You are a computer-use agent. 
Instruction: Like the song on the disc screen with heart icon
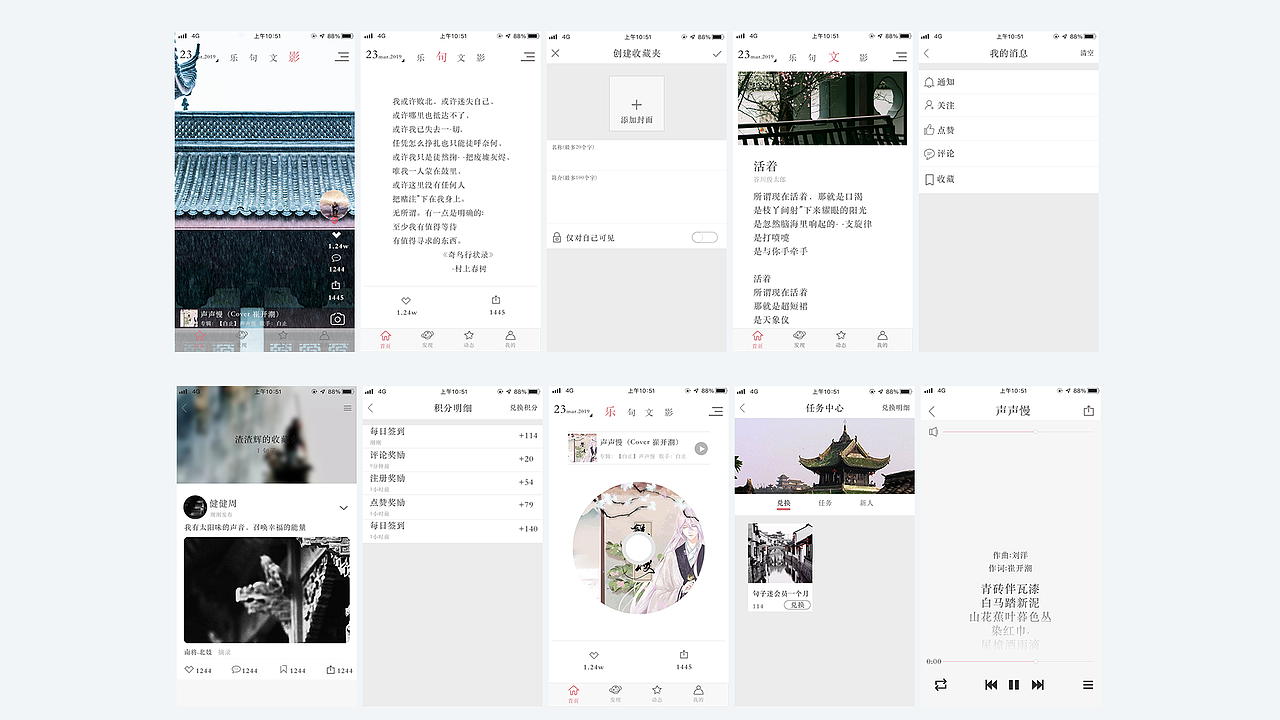pos(592,655)
